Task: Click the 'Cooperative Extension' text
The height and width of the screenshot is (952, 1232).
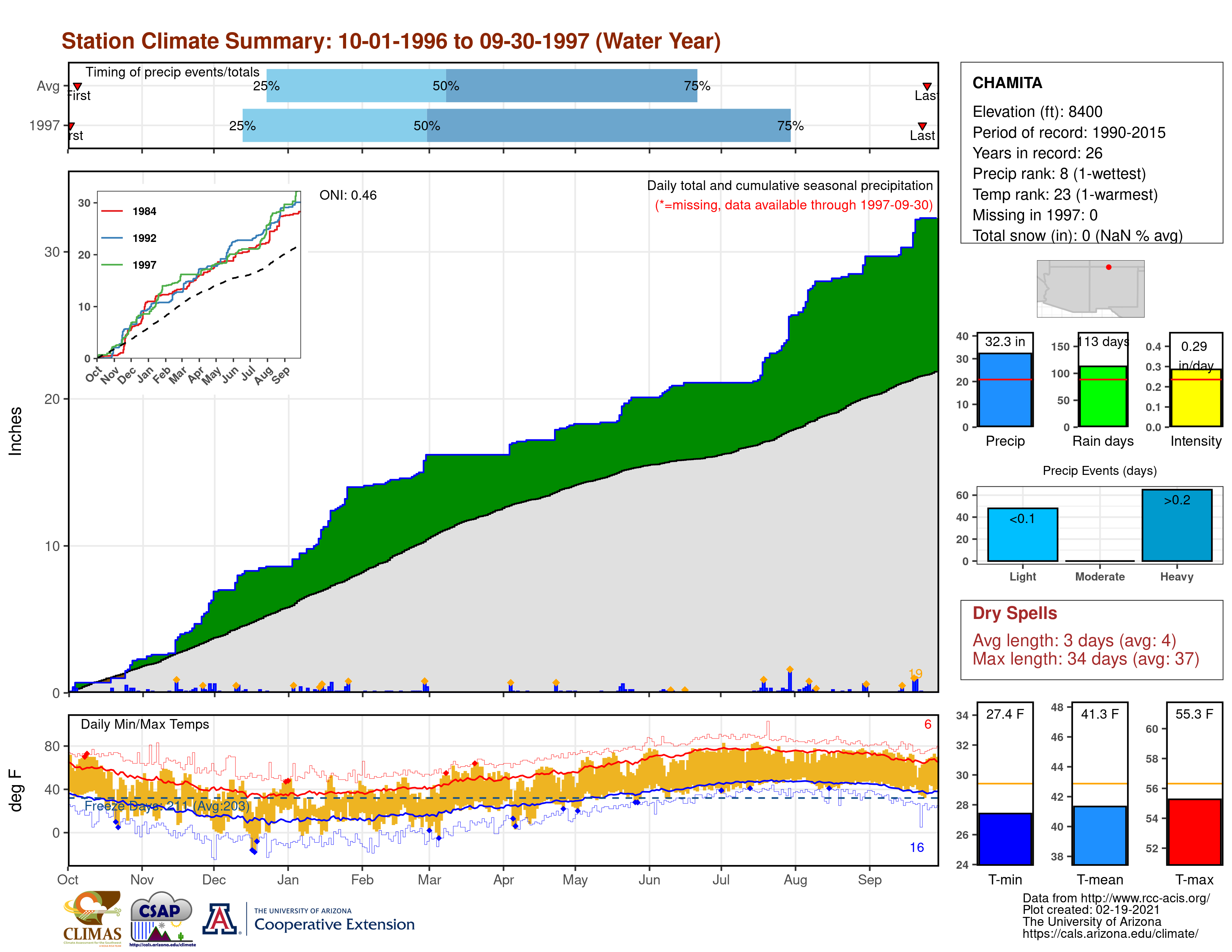Action: pos(334,924)
